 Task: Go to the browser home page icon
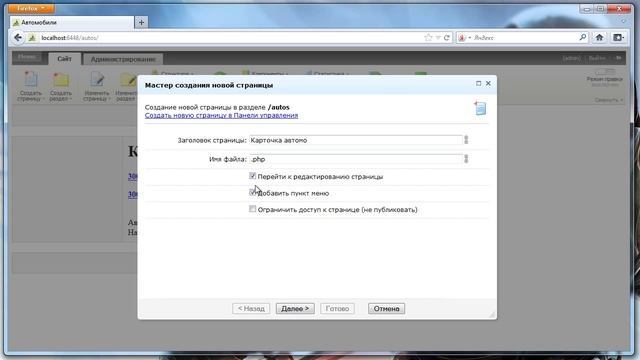(599, 38)
